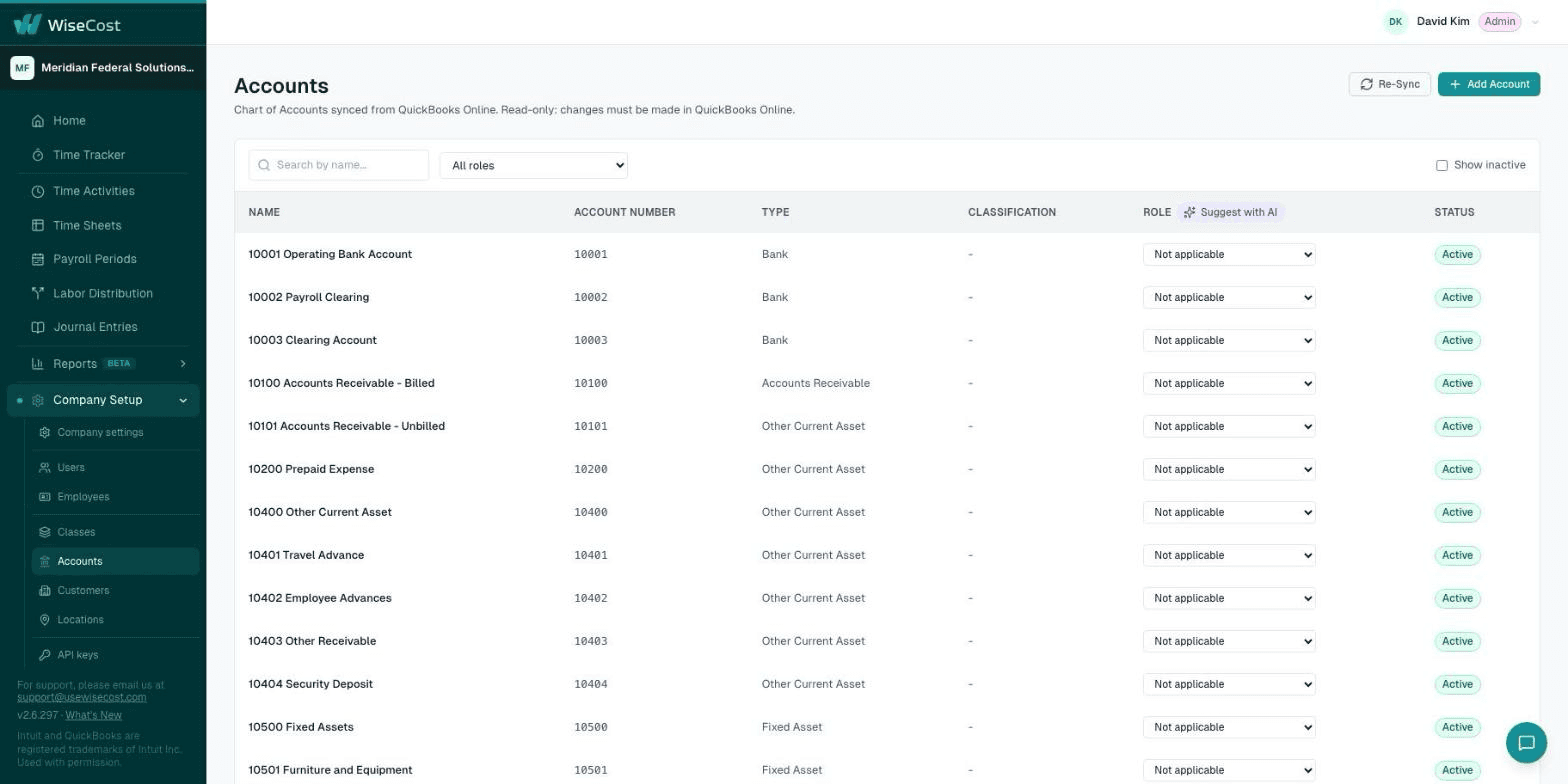Click the support@usewisecost.com email link
Image resolution: width=1568 pixels, height=784 pixels.
(81, 698)
